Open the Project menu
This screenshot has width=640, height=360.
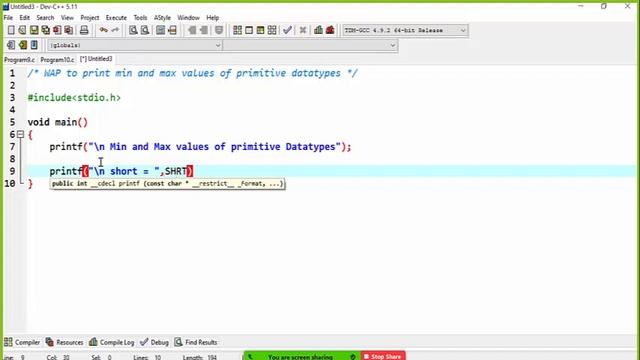89,18
